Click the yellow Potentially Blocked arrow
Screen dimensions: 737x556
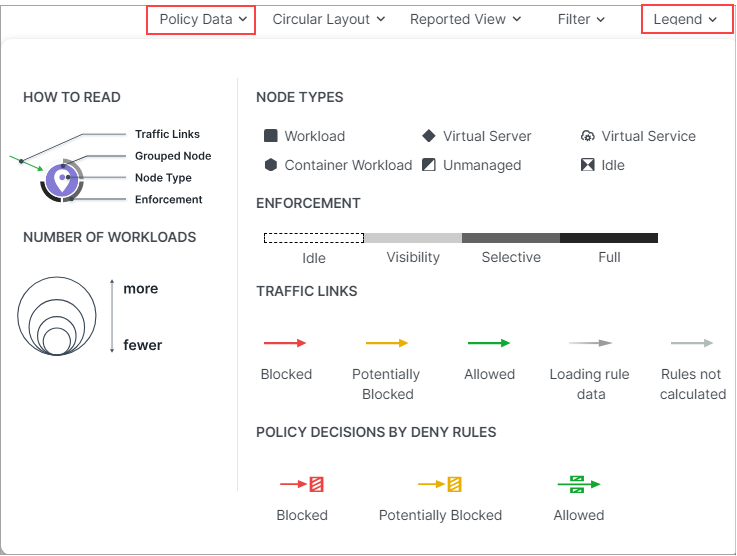pos(387,343)
